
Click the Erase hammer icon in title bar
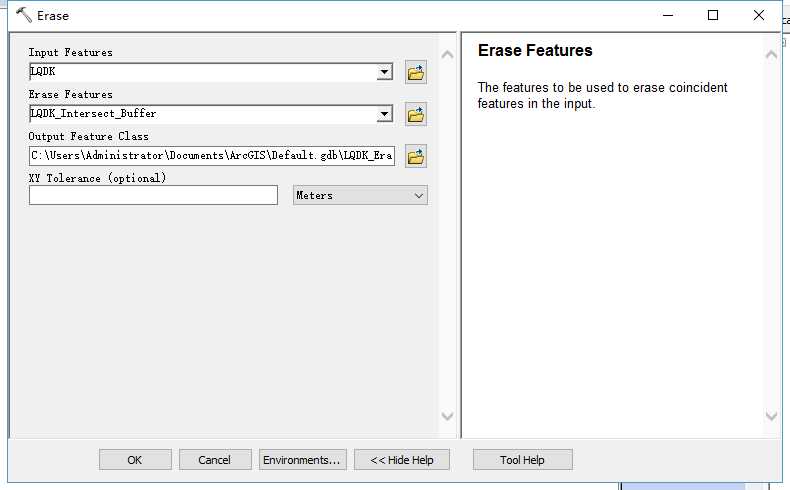click(x=24, y=15)
